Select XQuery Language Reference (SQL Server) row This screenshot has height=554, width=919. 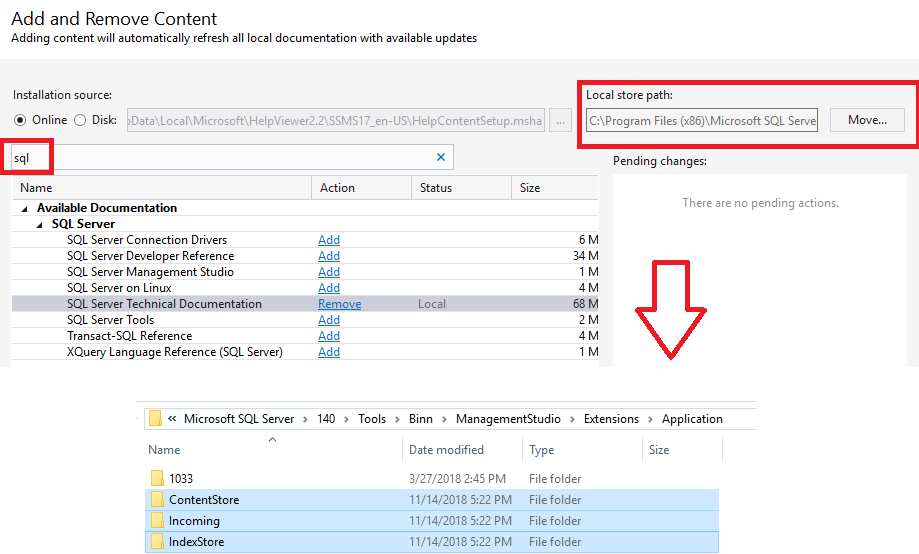pyautogui.click(x=305, y=352)
